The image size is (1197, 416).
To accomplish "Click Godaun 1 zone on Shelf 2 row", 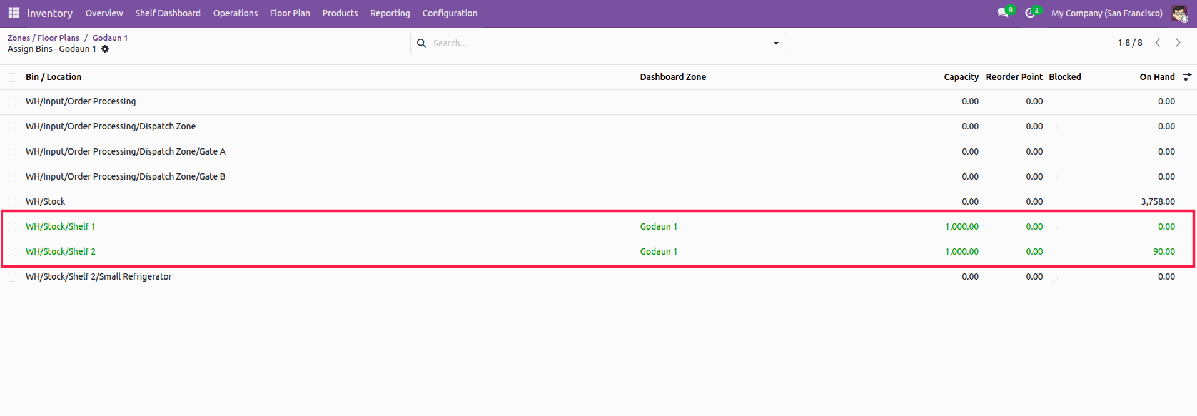I will click(x=659, y=252).
